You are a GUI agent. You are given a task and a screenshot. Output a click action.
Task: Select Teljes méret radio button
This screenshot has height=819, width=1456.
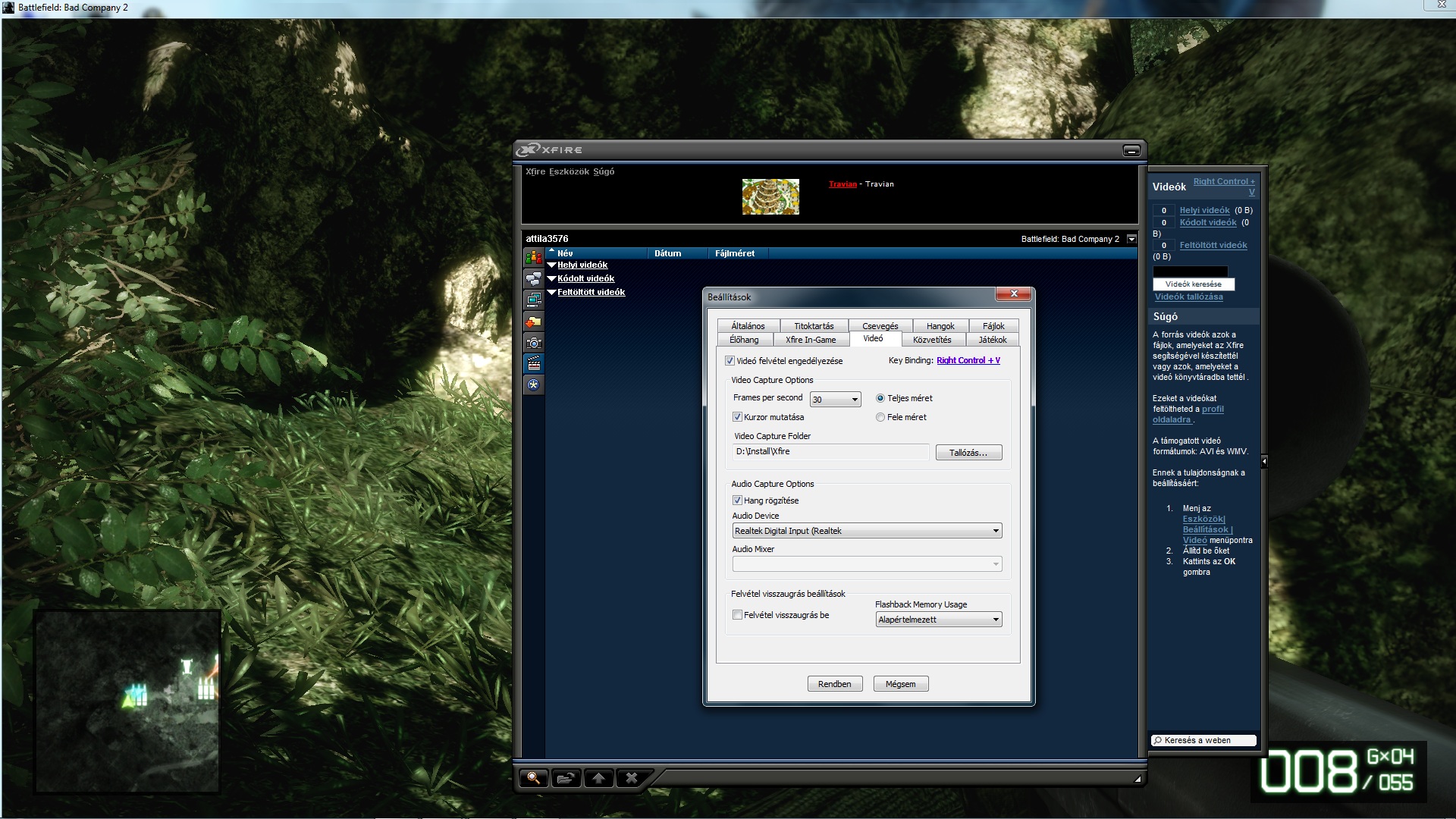[x=880, y=398]
